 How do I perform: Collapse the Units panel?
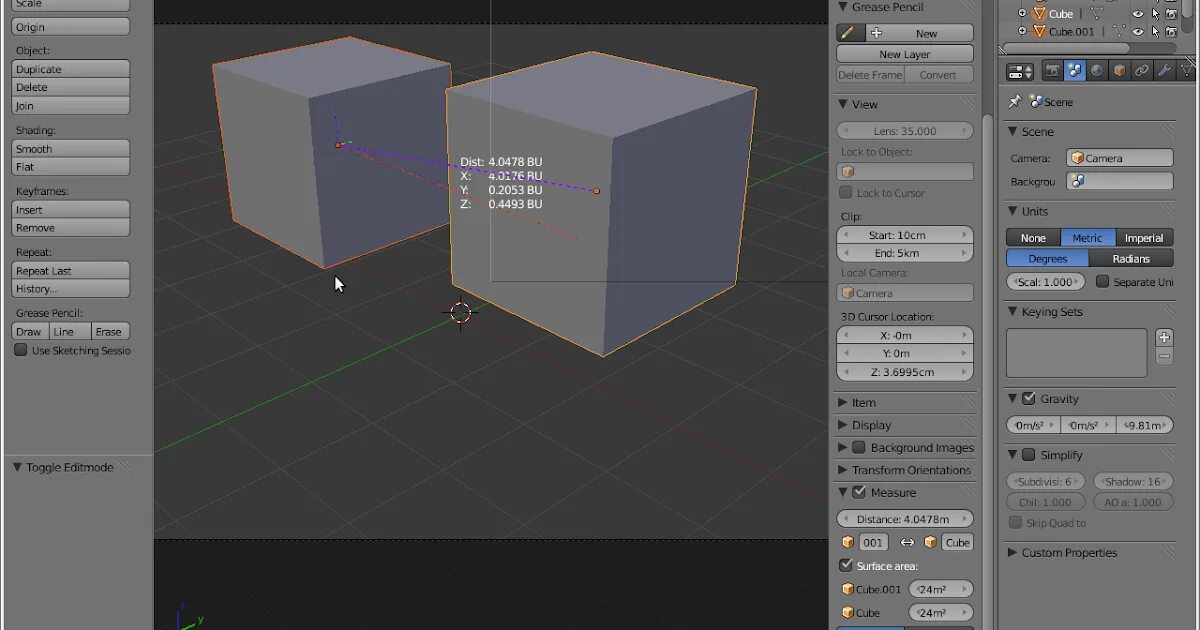point(1012,211)
